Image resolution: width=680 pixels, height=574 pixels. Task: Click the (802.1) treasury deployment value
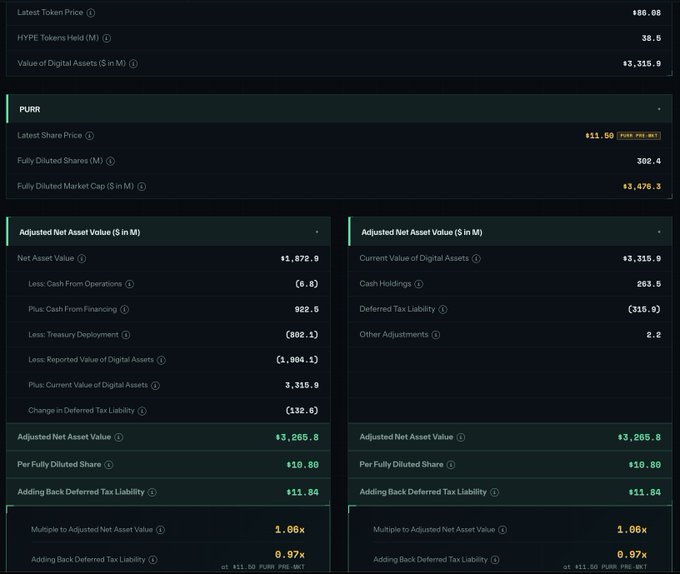click(x=302, y=335)
